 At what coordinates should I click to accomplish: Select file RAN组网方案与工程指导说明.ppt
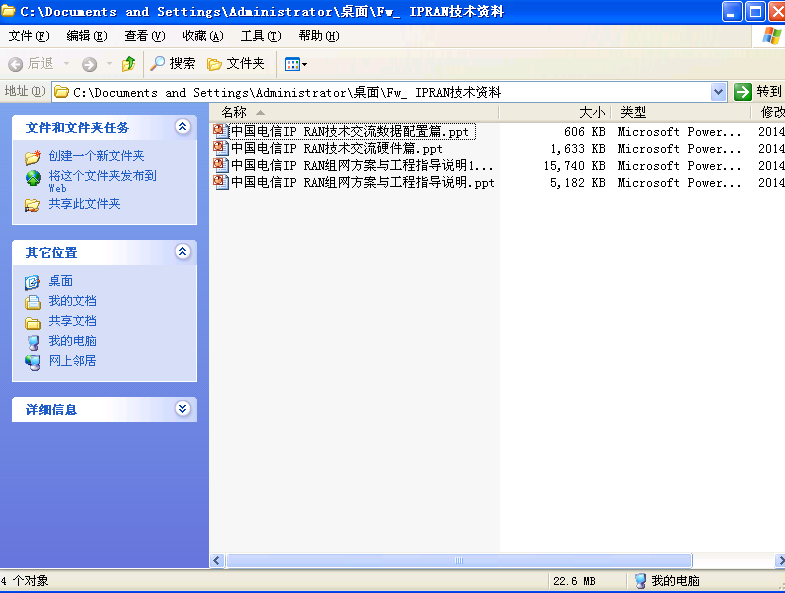[x=362, y=183]
